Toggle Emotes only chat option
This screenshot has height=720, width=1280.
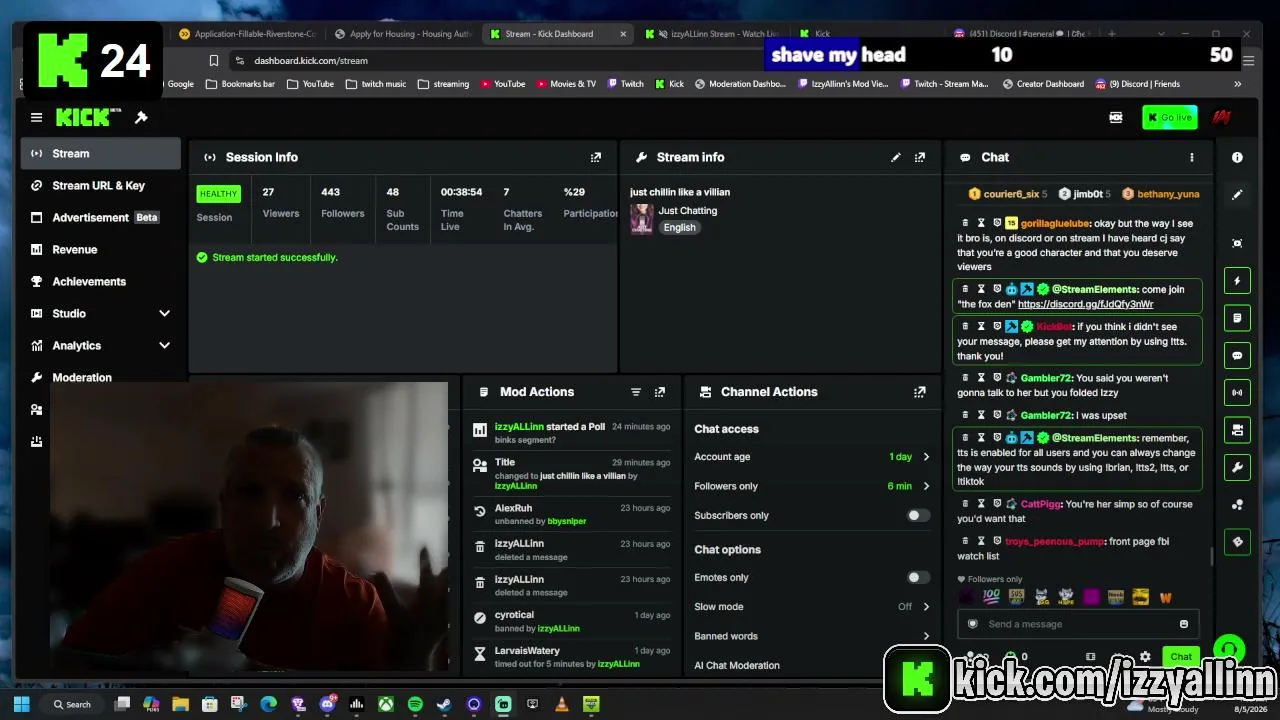pyautogui.click(x=918, y=577)
